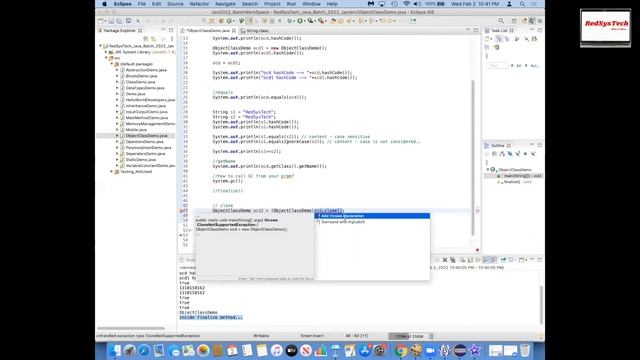This screenshot has width=640, height=360.
Task: Open the File menu
Action: 142,4
